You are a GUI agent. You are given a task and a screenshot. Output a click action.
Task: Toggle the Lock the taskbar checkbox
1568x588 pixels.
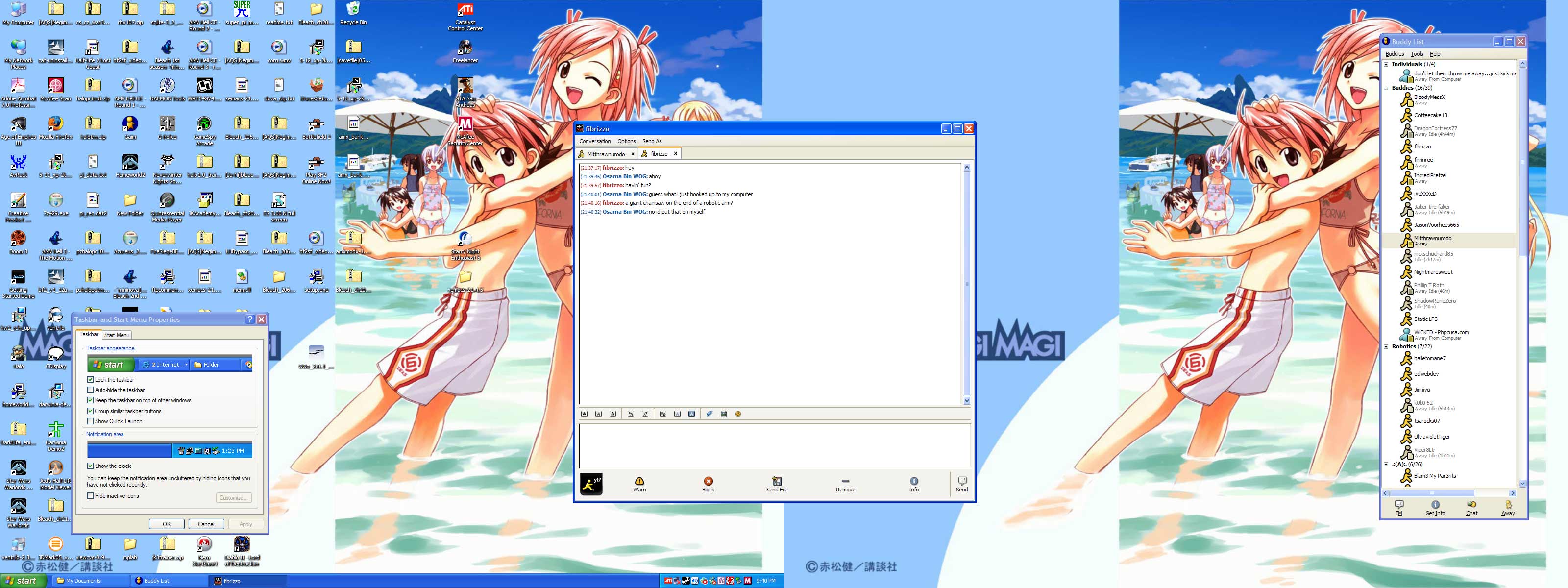(91, 379)
